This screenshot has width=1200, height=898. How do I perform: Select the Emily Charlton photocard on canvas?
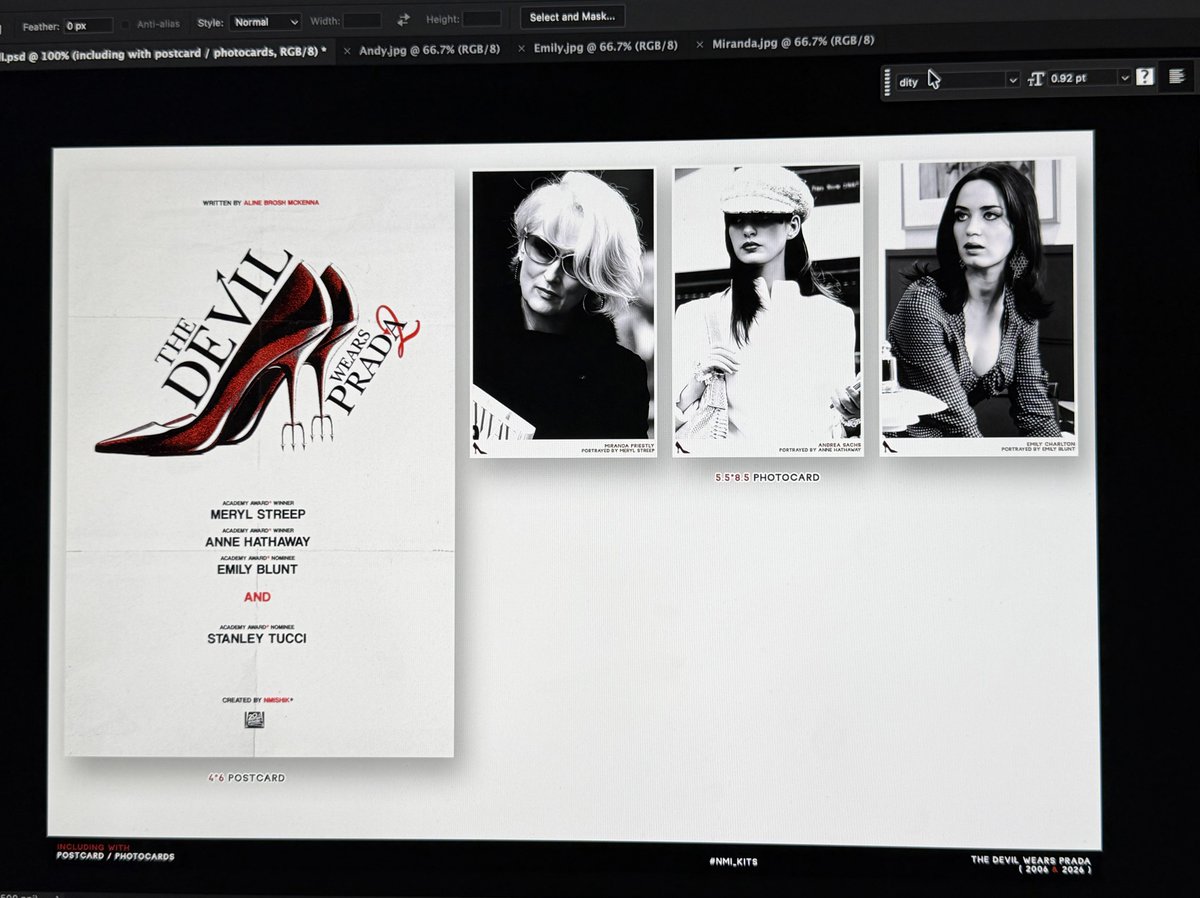coord(978,307)
